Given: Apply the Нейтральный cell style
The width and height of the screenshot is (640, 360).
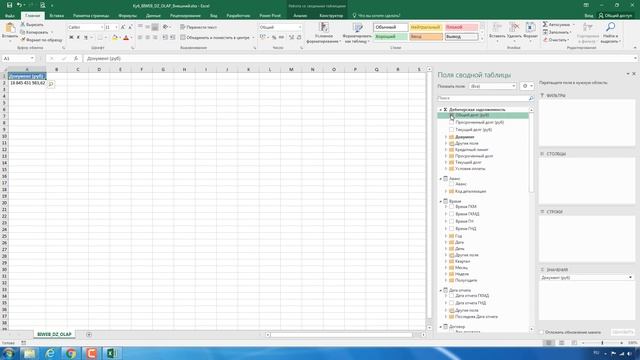Looking at the screenshot, I should tap(426, 27).
